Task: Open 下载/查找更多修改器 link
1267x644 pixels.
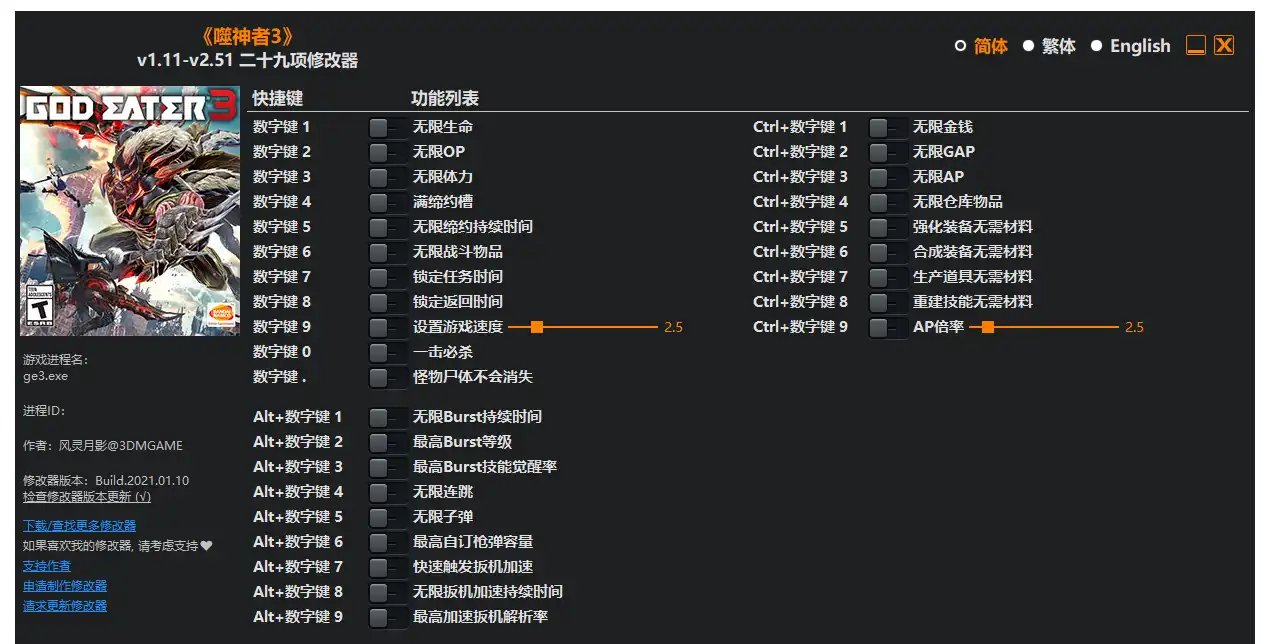Action: coord(79,525)
